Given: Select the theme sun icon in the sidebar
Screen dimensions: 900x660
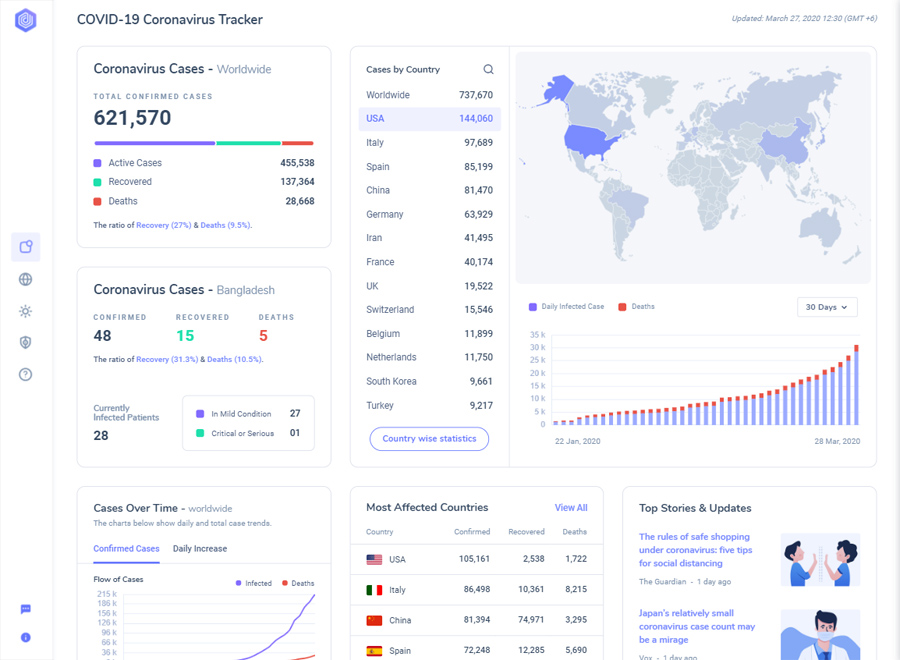Looking at the screenshot, I should coord(25,311).
